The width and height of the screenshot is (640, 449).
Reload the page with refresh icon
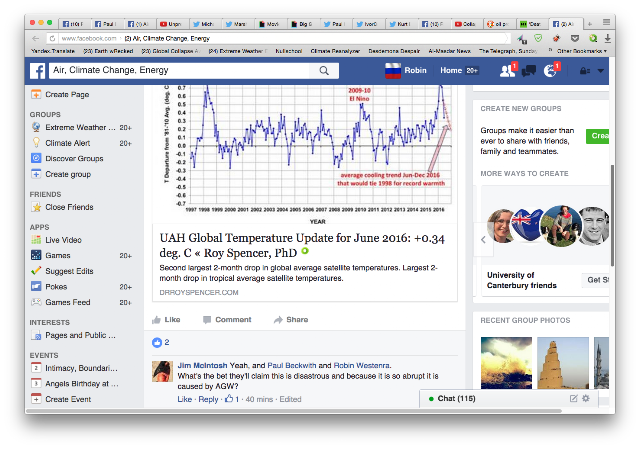click(52, 38)
